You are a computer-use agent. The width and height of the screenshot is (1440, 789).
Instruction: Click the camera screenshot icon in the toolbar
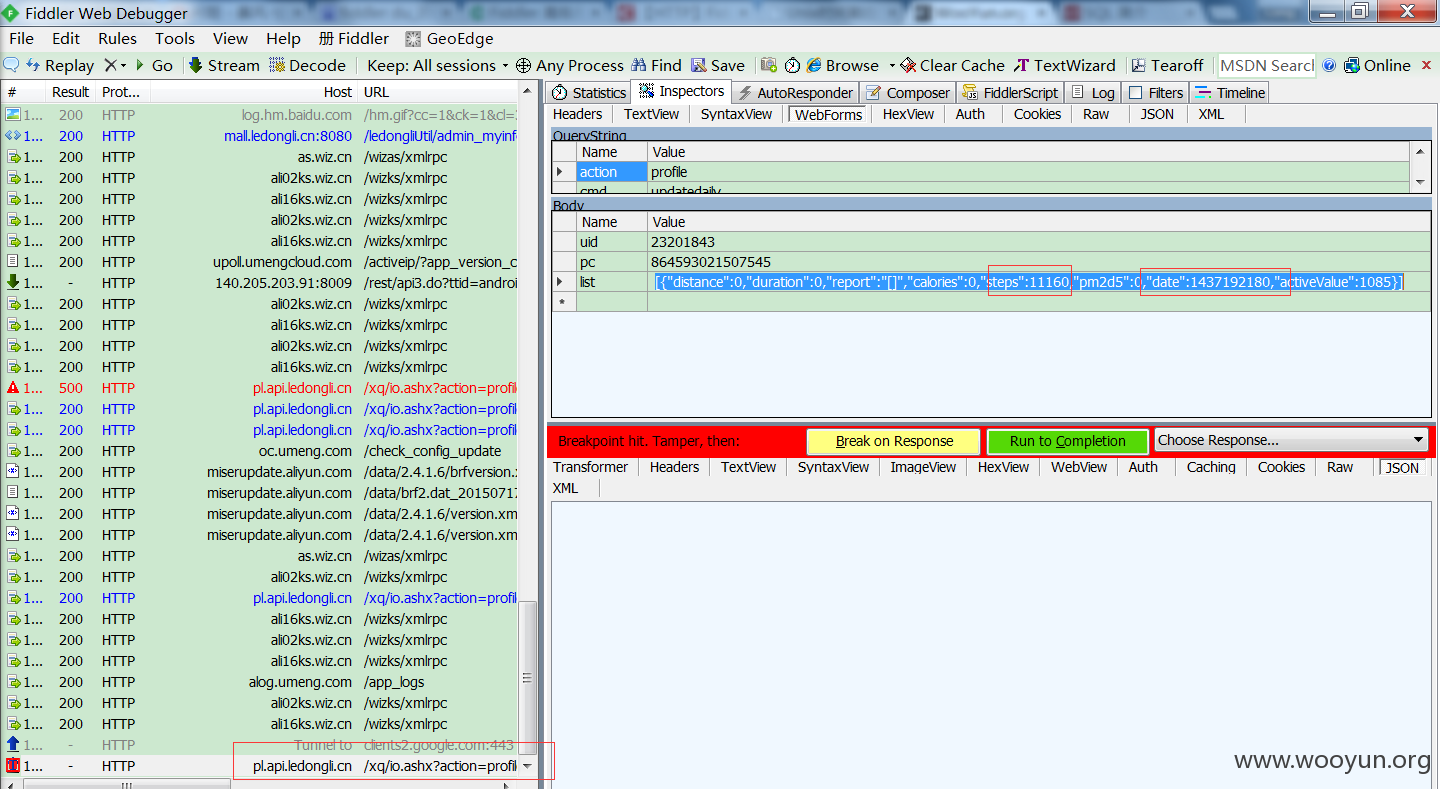click(769, 65)
